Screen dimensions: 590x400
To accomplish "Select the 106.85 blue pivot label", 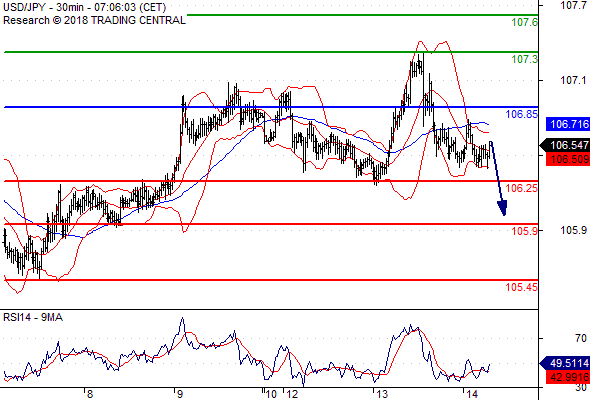I will pyautogui.click(x=522, y=114).
